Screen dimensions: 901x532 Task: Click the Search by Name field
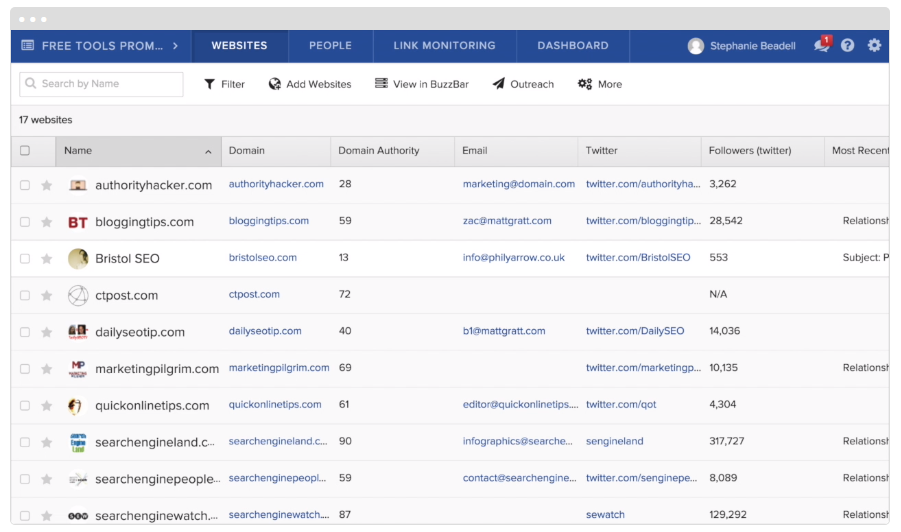point(101,84)
